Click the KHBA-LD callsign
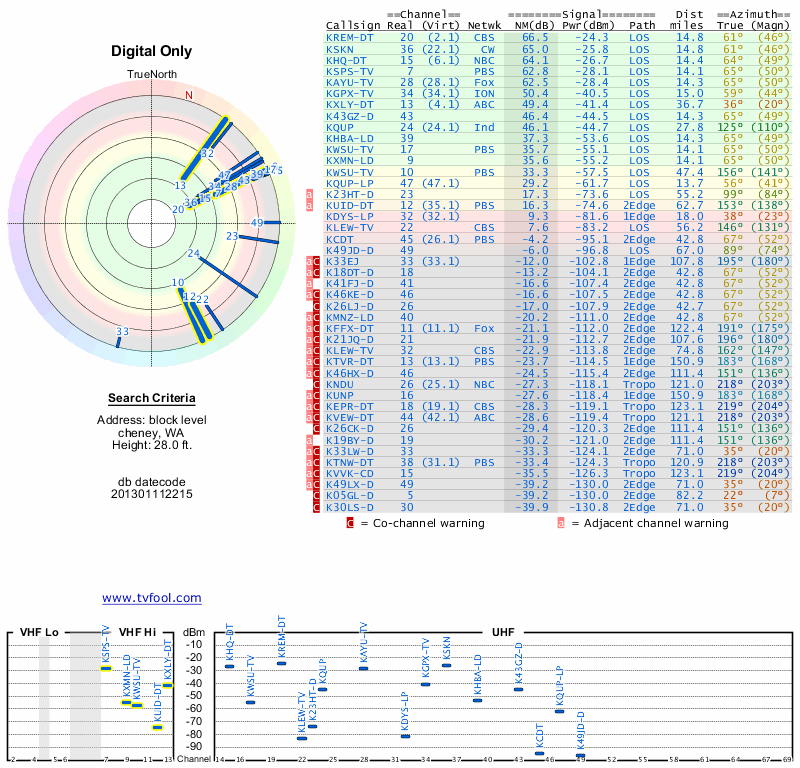 point(349,139)
